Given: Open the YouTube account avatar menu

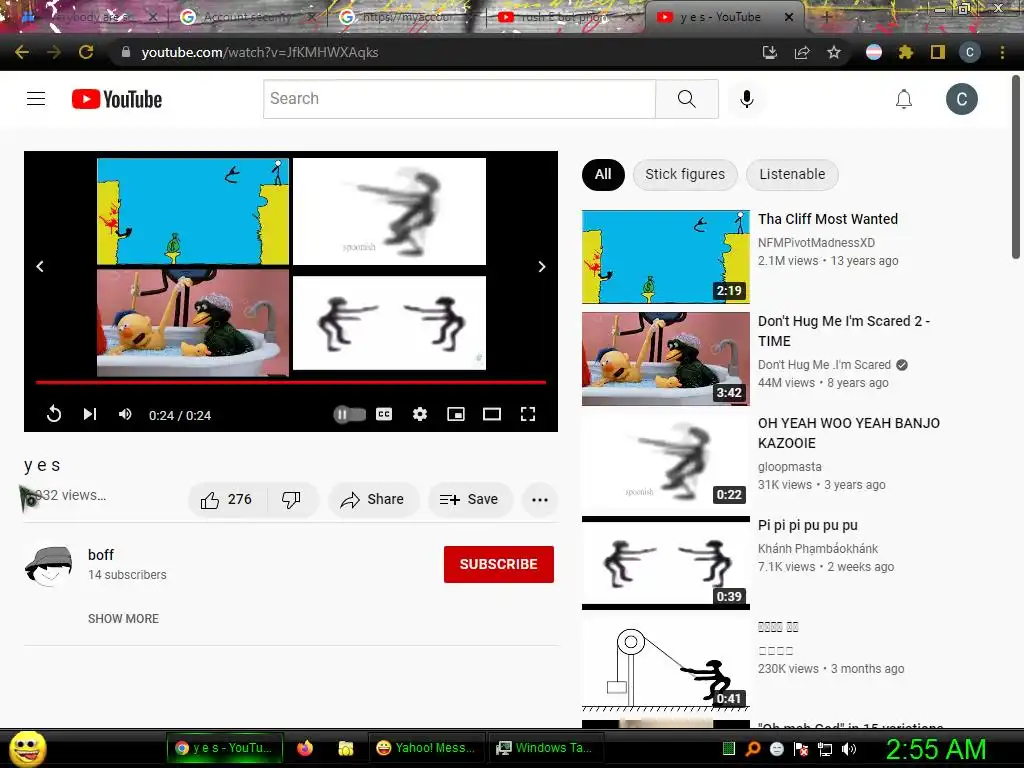Looking at the screenshot, I should coord(961,99).
